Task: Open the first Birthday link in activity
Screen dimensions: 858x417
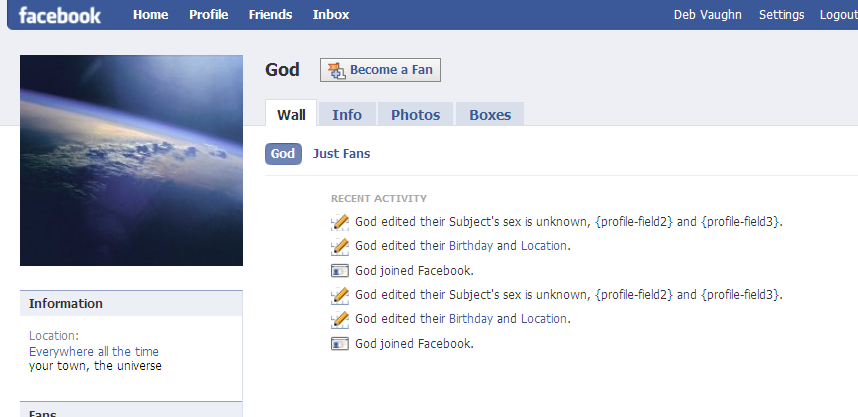Action: (x=471, y=246)
